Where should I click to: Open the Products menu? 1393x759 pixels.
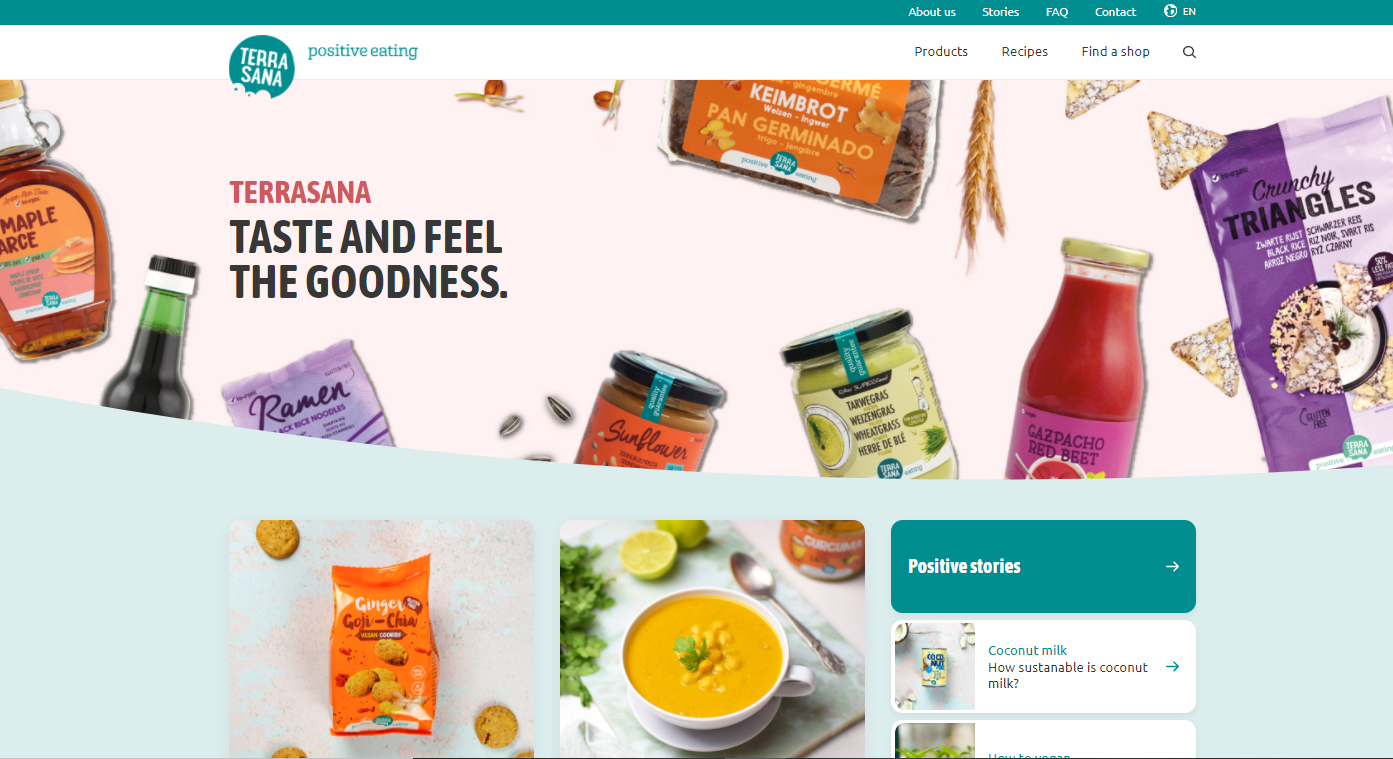[941, 52]
